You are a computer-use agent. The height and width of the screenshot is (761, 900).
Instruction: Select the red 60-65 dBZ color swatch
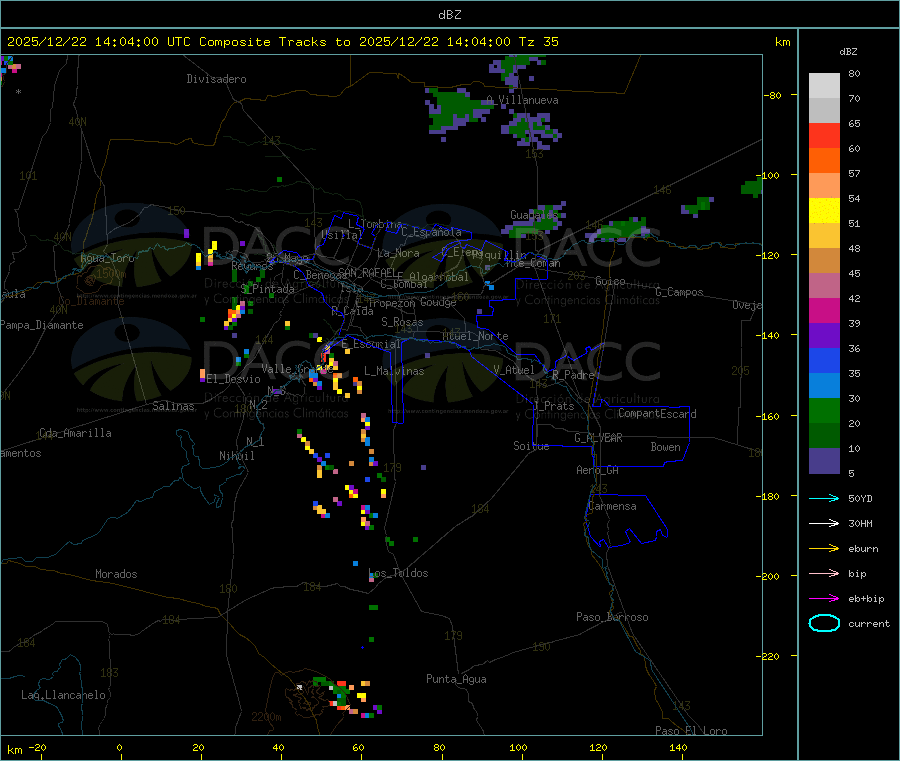[x=824, y=135]
